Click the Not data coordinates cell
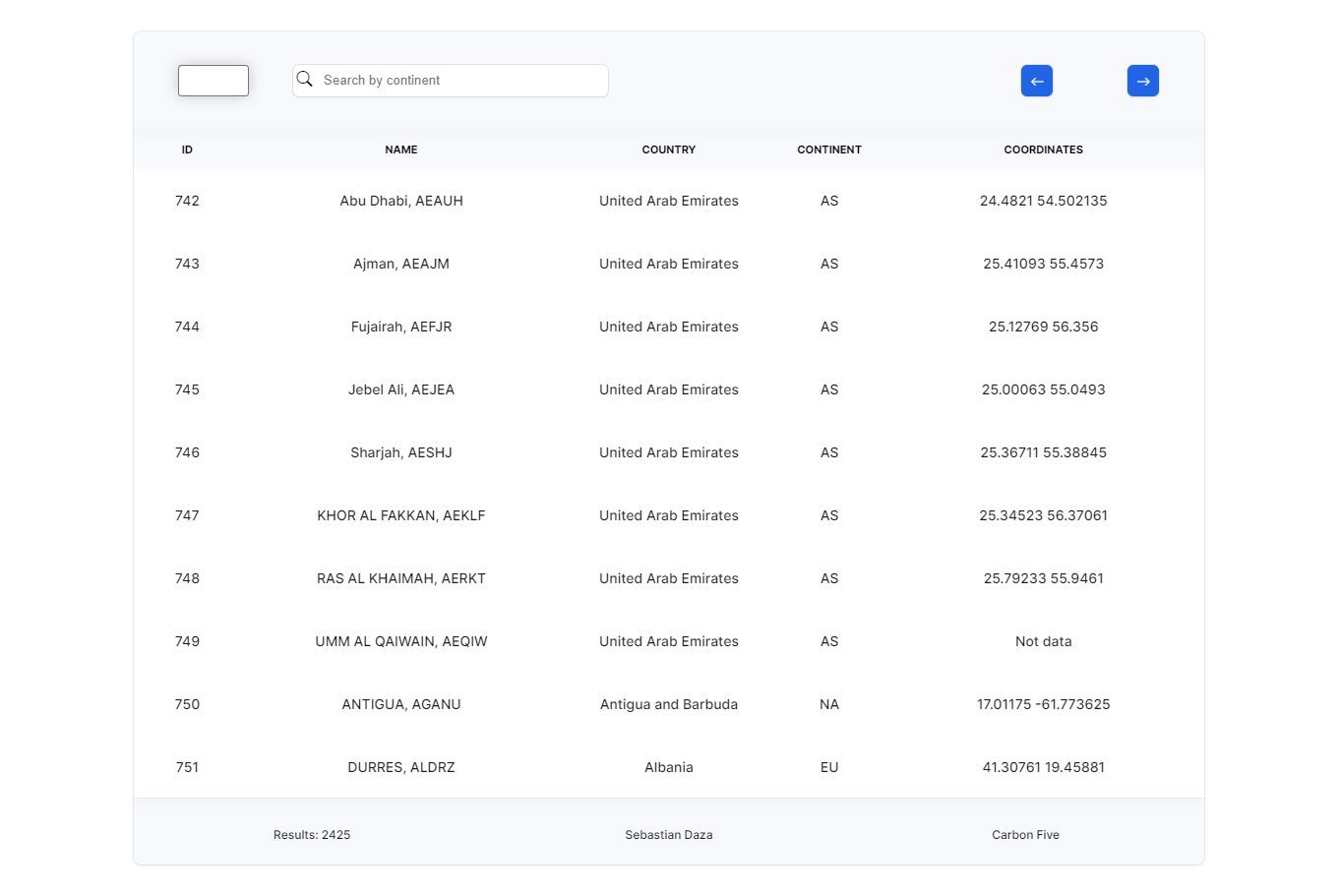Screen dimensions: 1338x896 point(1043,641)
